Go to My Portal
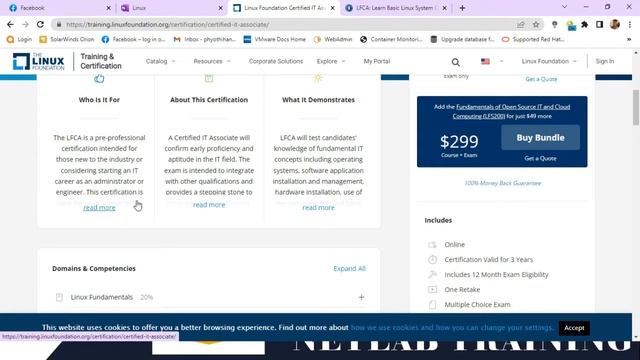 coord(377,61)
